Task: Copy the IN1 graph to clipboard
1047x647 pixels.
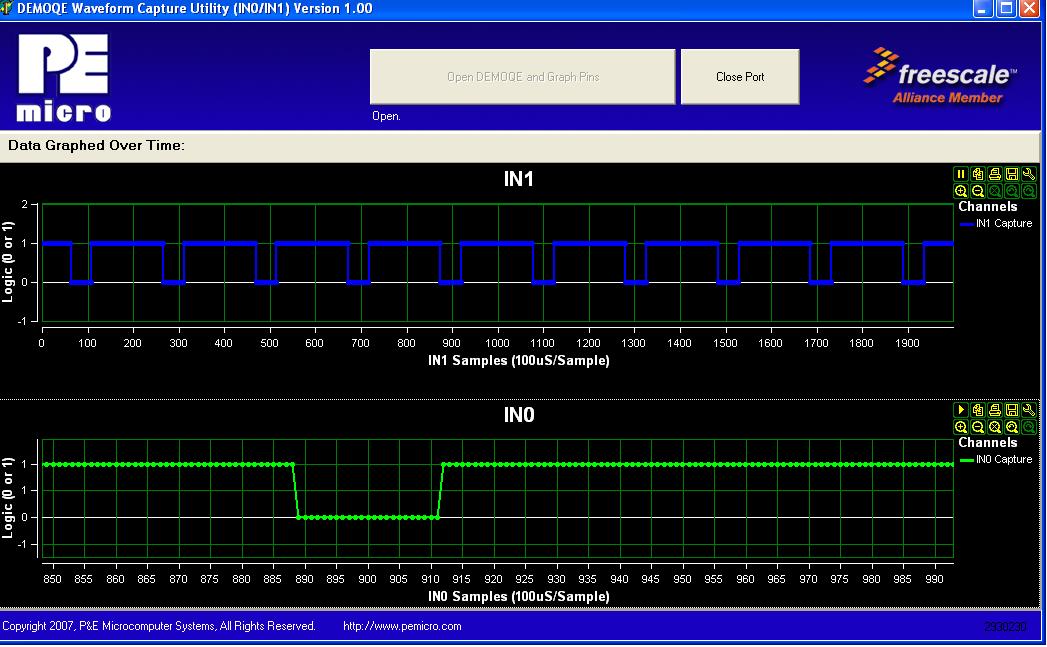Action: point(978,174)
